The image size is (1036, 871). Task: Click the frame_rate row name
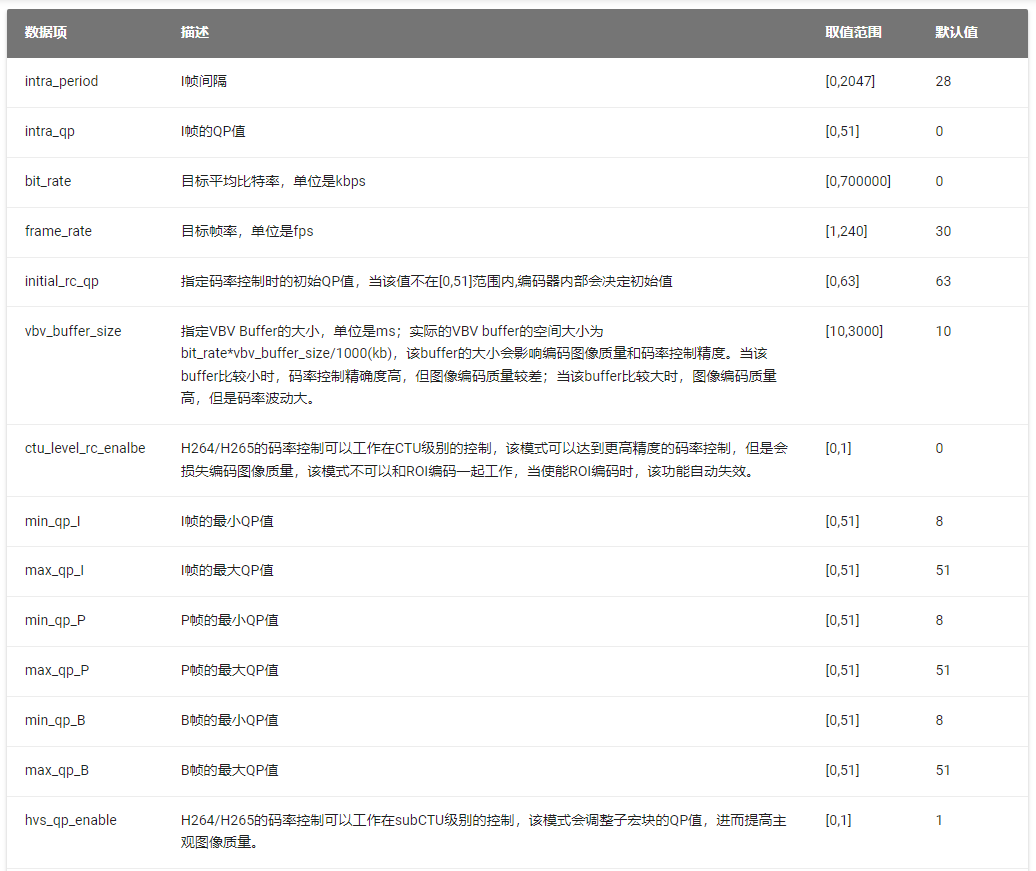[58, 231]
